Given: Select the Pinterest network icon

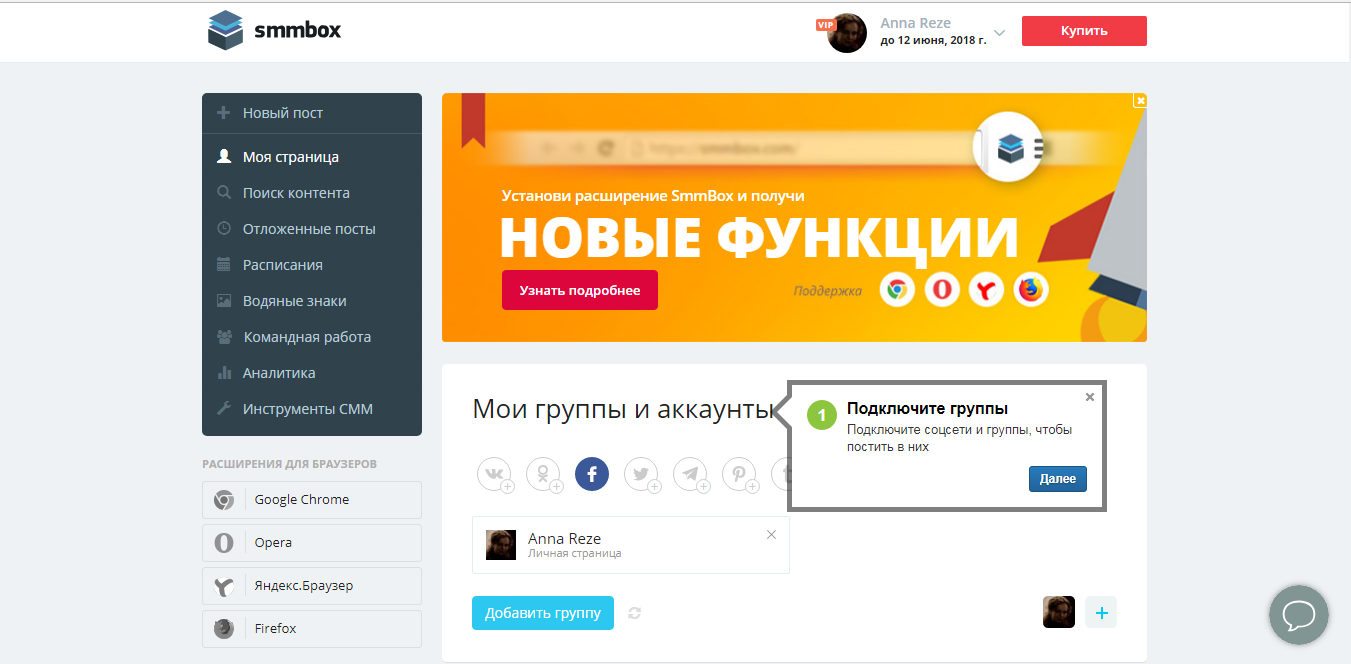Looking at the screenshot, I should [x=739, y=474].
